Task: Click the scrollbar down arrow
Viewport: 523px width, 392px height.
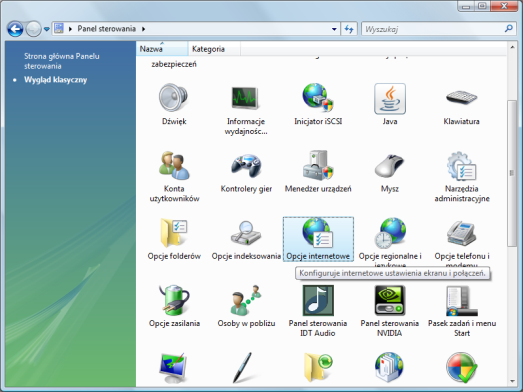Action: [512, 381]
